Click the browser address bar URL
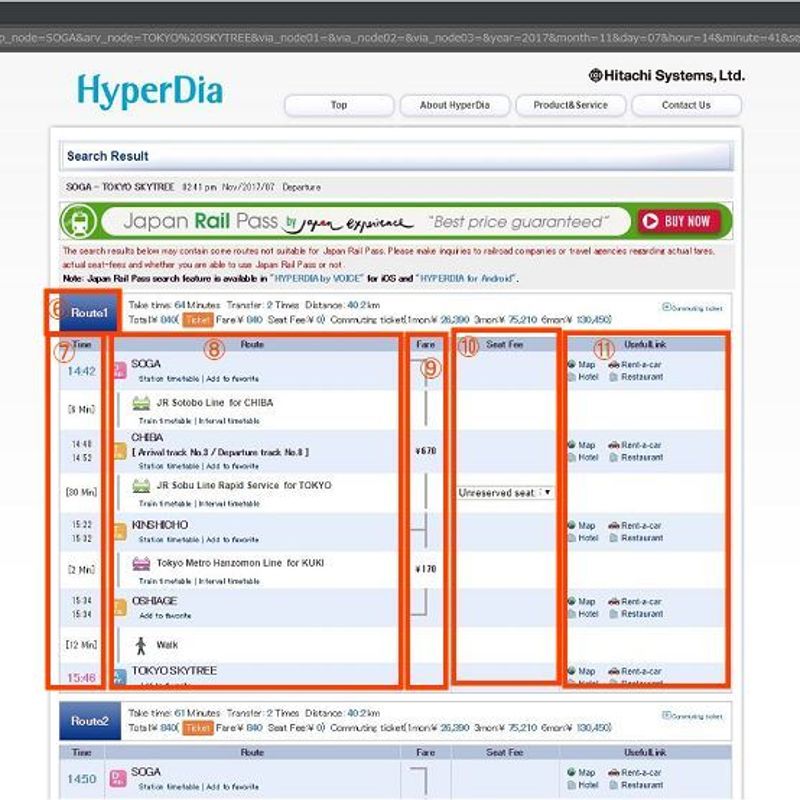The width and height of the screenshot is (800, 800). pyautogui.click(x=400, y=38)
